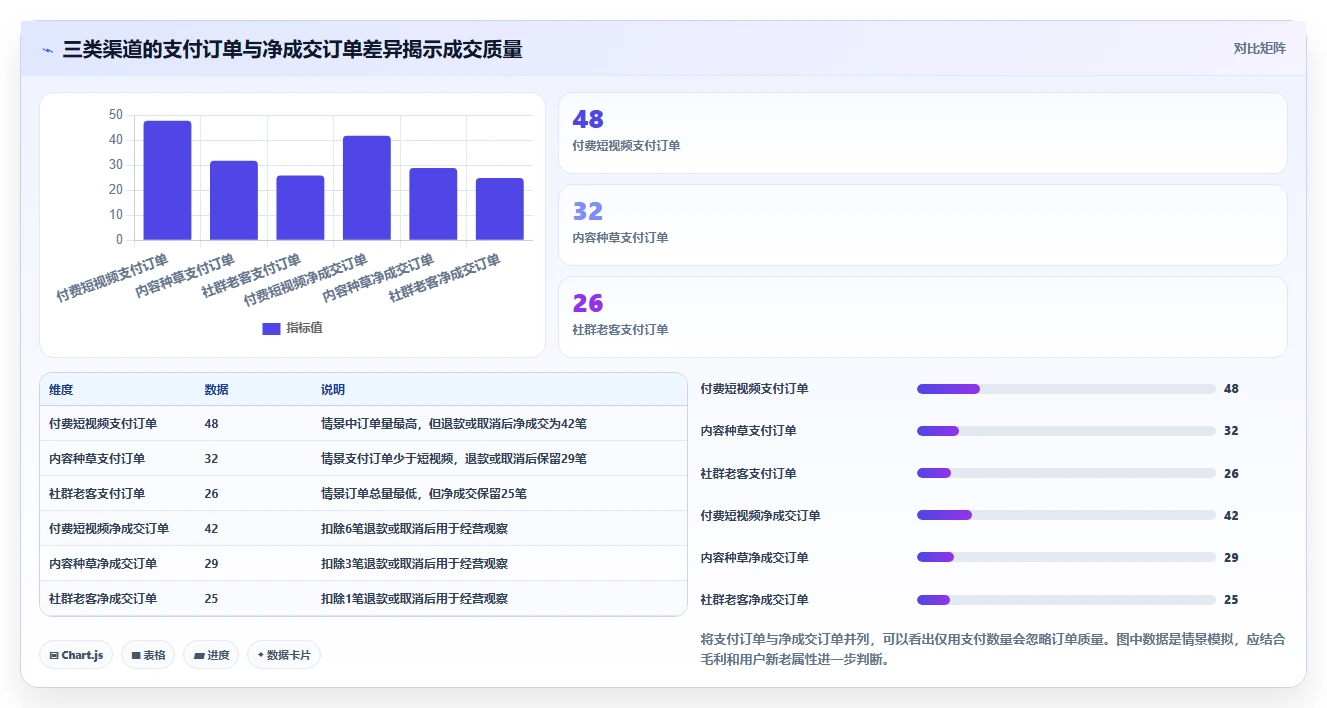Click the 付费短视频支付订单 label in its data card
Screen dimensions: 1327x708
[626, 145]
